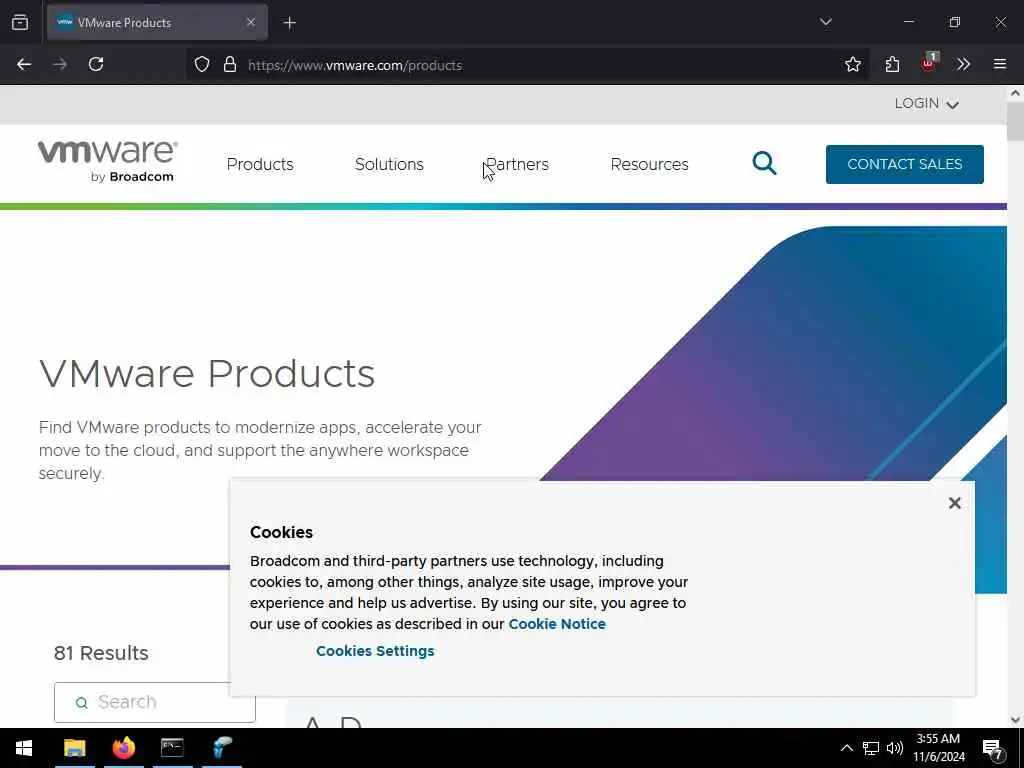Click the CONTACT SALES button

[904, 164]
